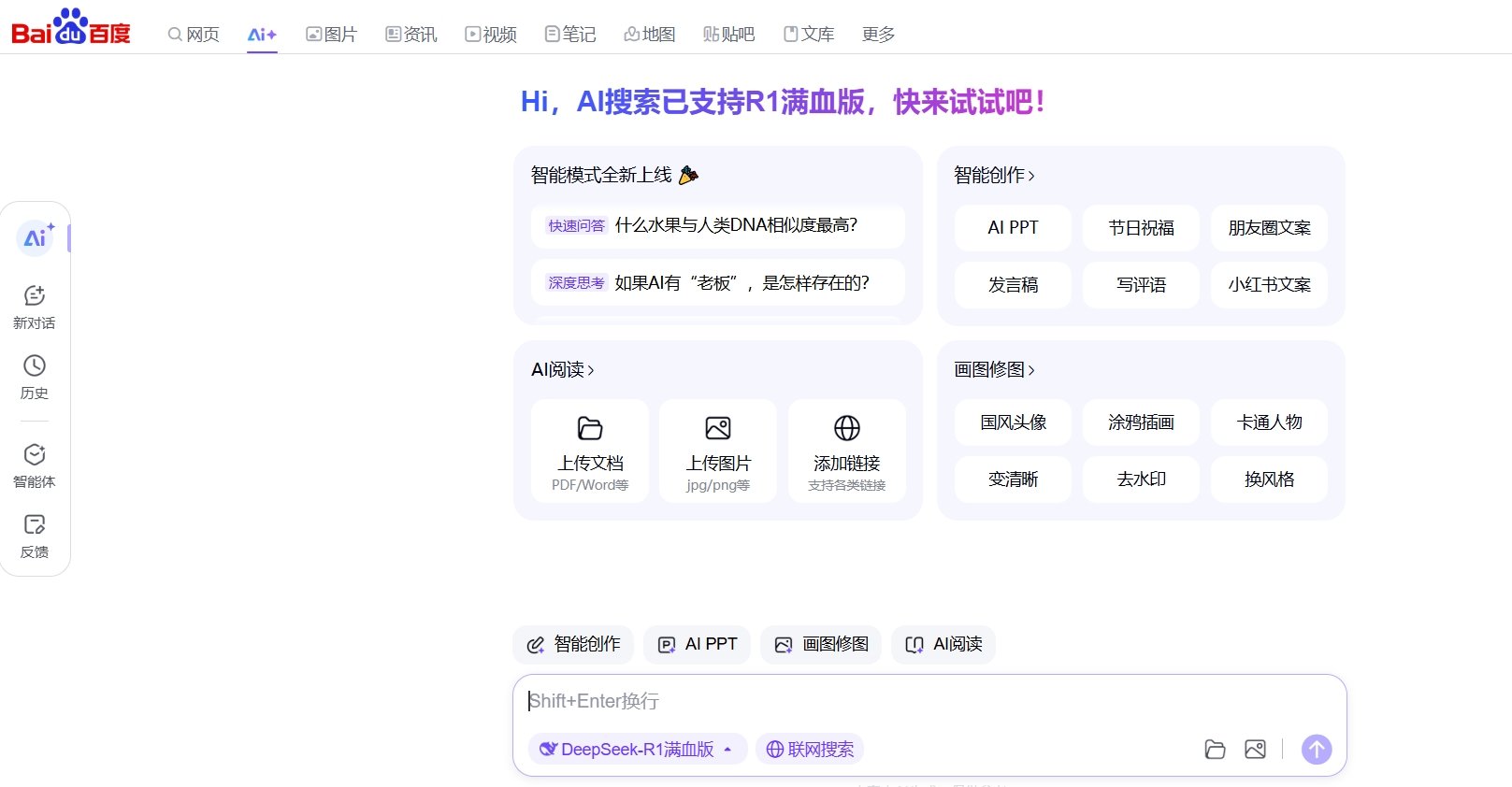1512x787 pixels.
Task: Select the 上传文档 PDF/Word card
Action: pyautogui.click(x=590, y=451)
